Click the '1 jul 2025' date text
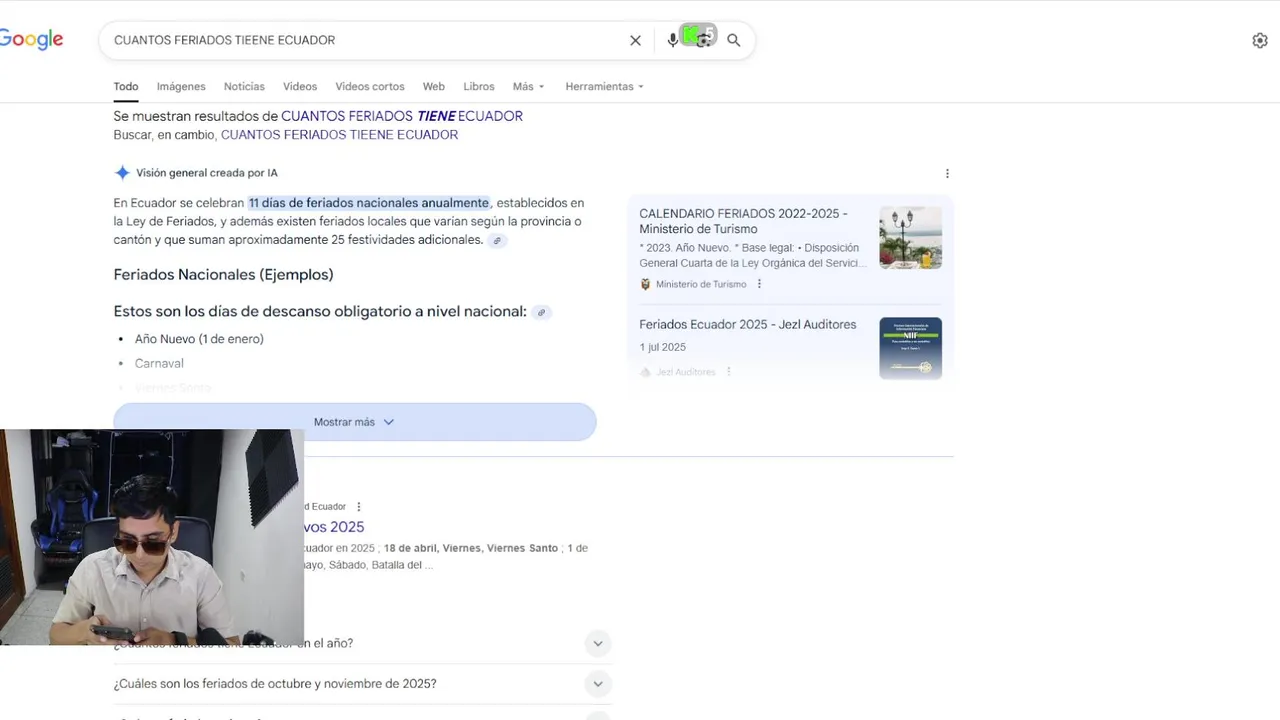 click(662, 347)
